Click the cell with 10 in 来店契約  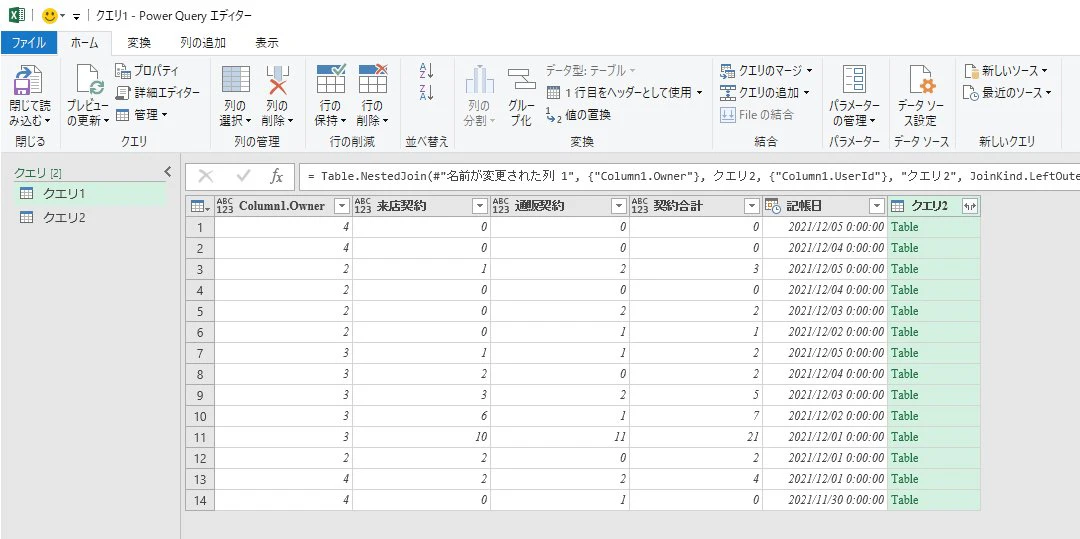422,436
